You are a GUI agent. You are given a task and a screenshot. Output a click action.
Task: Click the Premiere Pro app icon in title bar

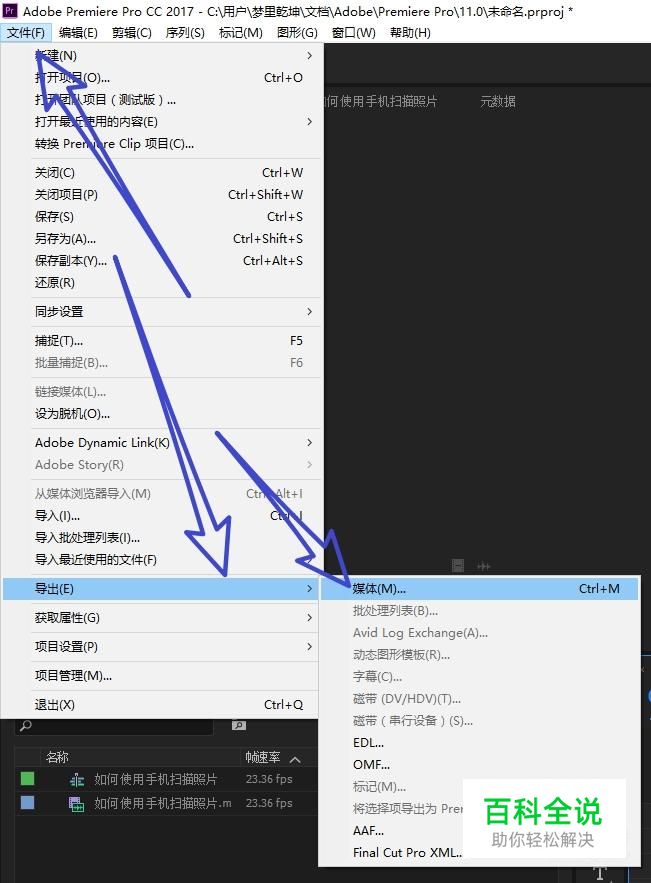coord(10,11)
